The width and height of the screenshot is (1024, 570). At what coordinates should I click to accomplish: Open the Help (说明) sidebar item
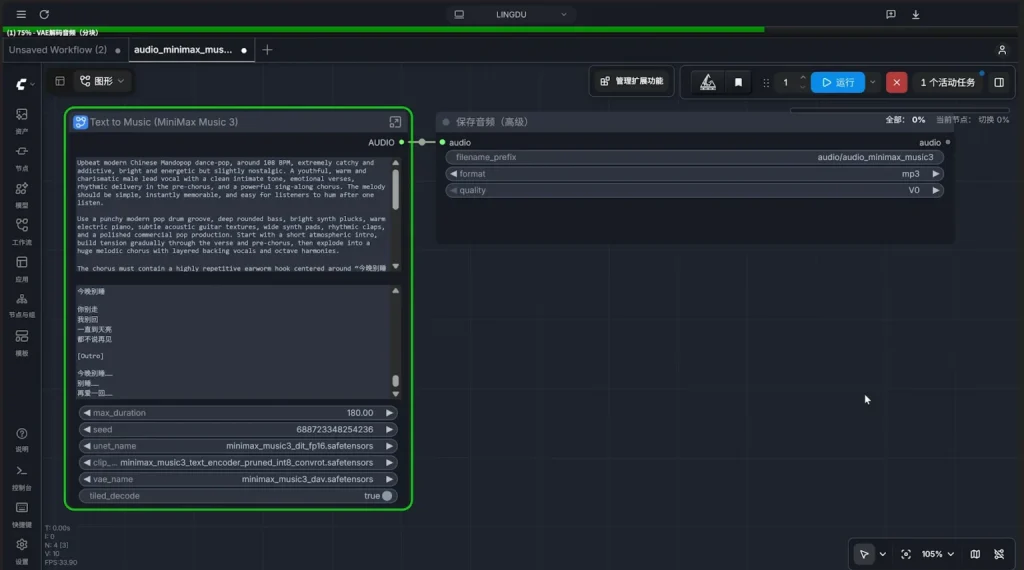point(22,440)
